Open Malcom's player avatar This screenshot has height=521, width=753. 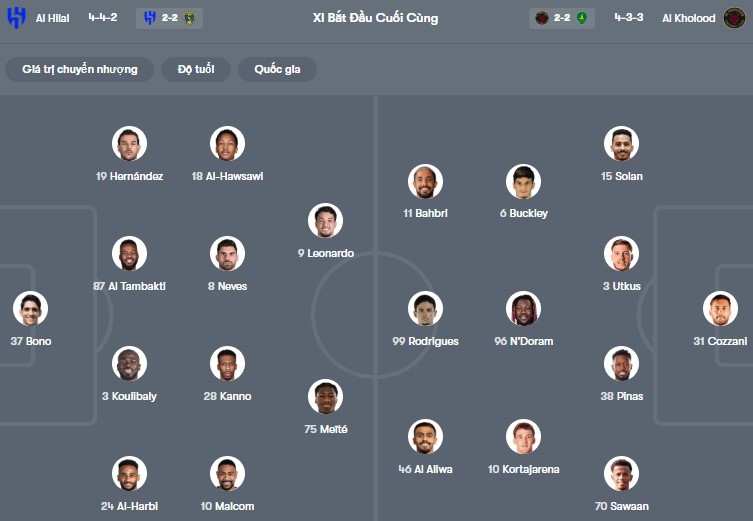coord(228,474)
